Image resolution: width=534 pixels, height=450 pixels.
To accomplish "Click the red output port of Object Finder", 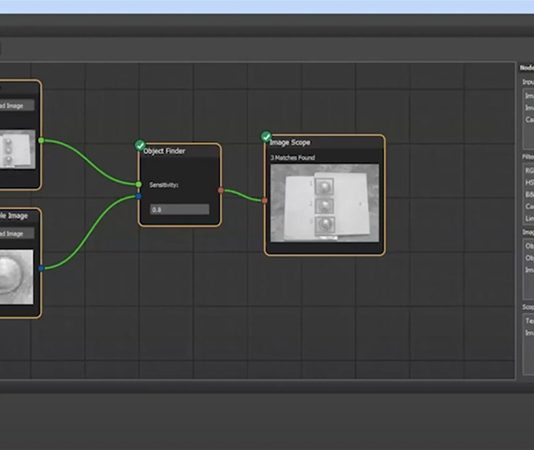I will (x=221, y=190).
